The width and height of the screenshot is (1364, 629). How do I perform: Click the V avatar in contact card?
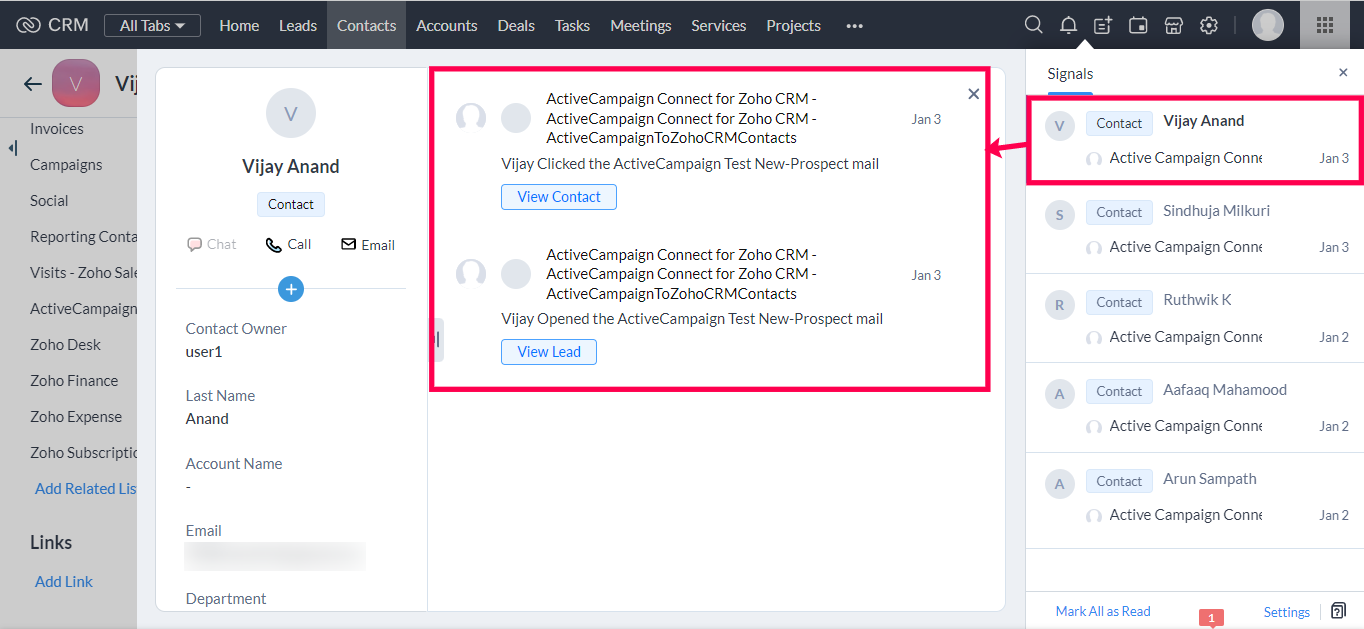pyautogui.click(x=291, y=114)
